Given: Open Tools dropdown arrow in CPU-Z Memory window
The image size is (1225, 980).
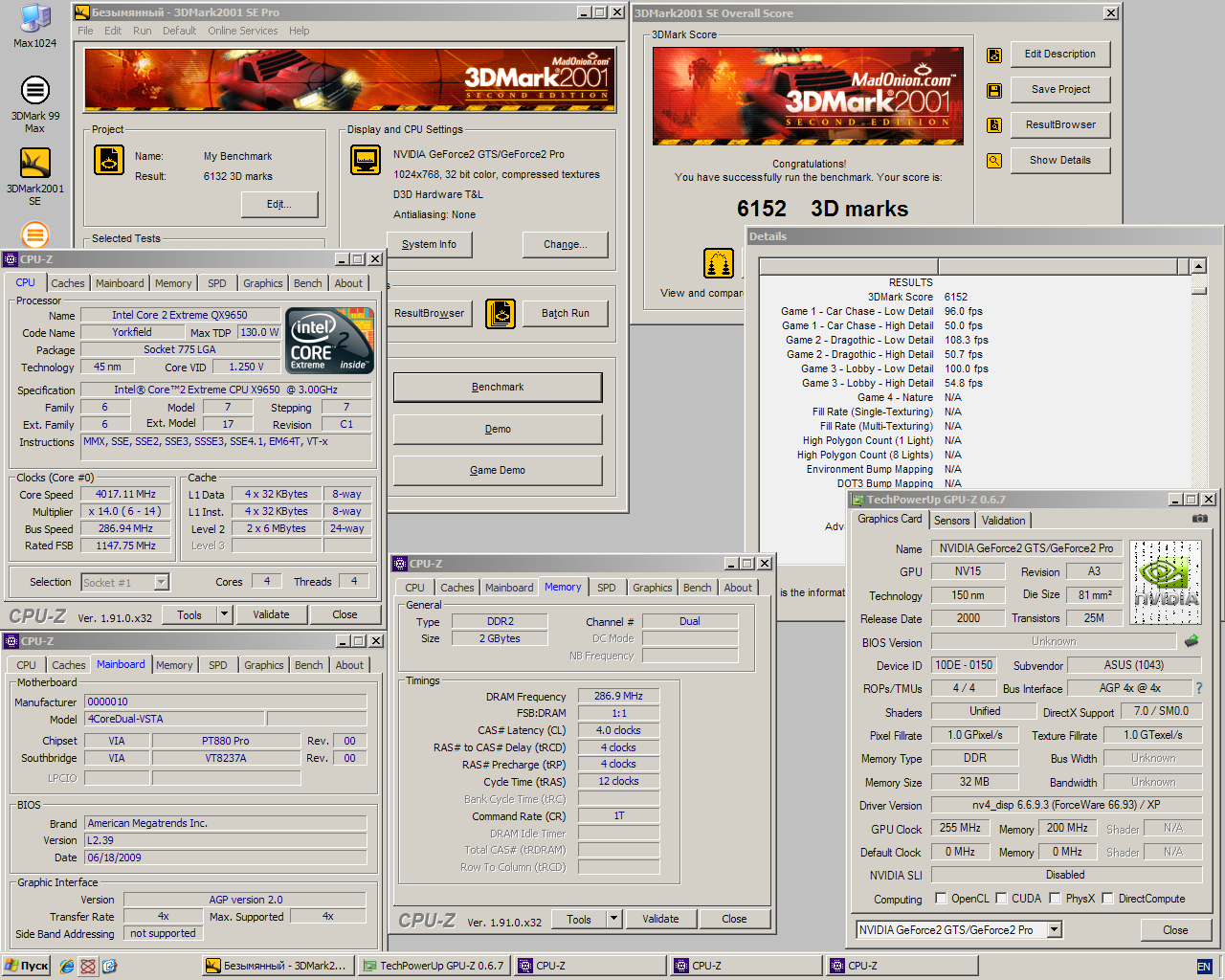Looking at the screenshot, I should pos(614,919).
